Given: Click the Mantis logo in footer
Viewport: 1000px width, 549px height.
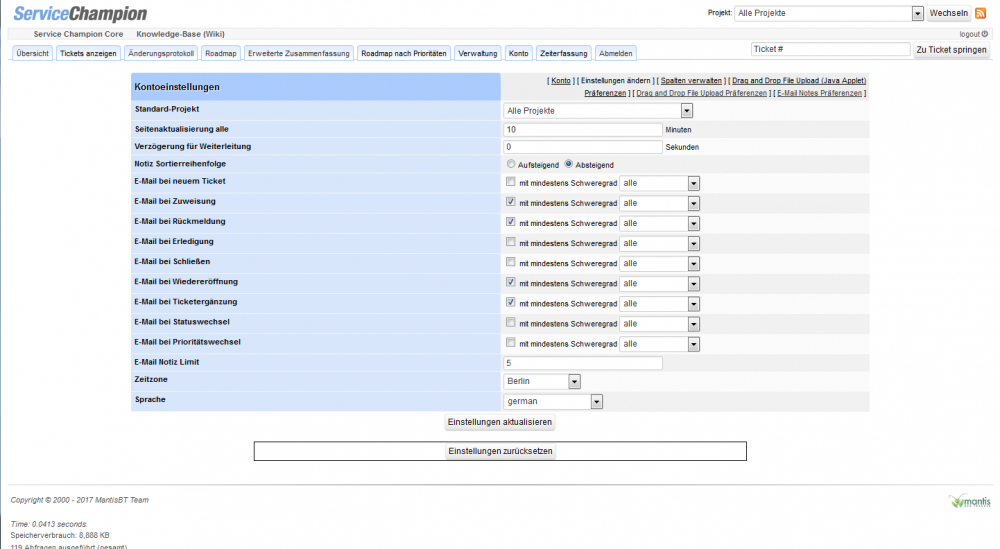Looking at the screenshot, I should click(x=969, y=501).
